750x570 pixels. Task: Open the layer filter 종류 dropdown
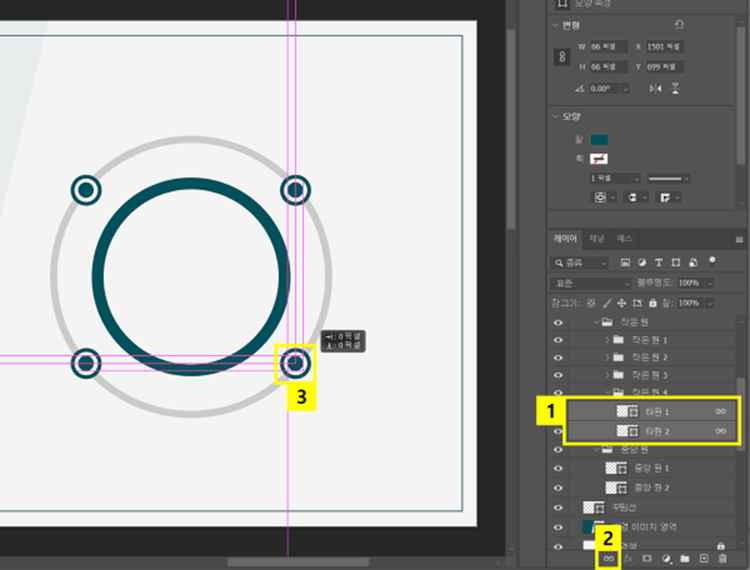coord(579,263)
